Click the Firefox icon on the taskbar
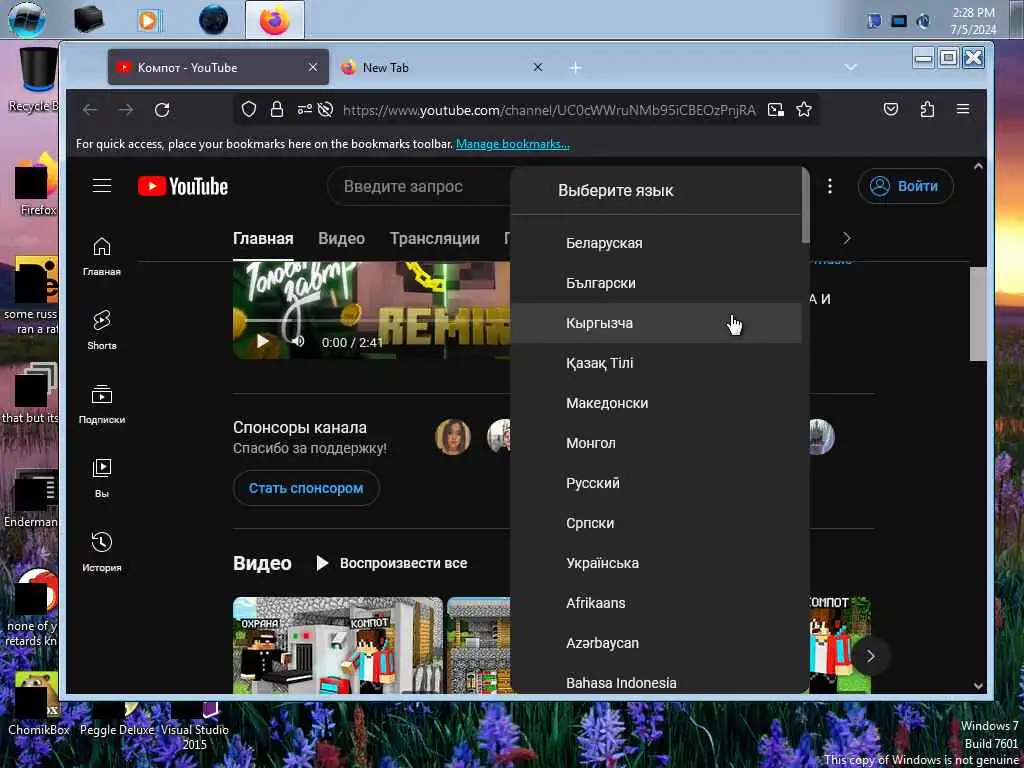The image size is (1024, 768). pos(274,20)
